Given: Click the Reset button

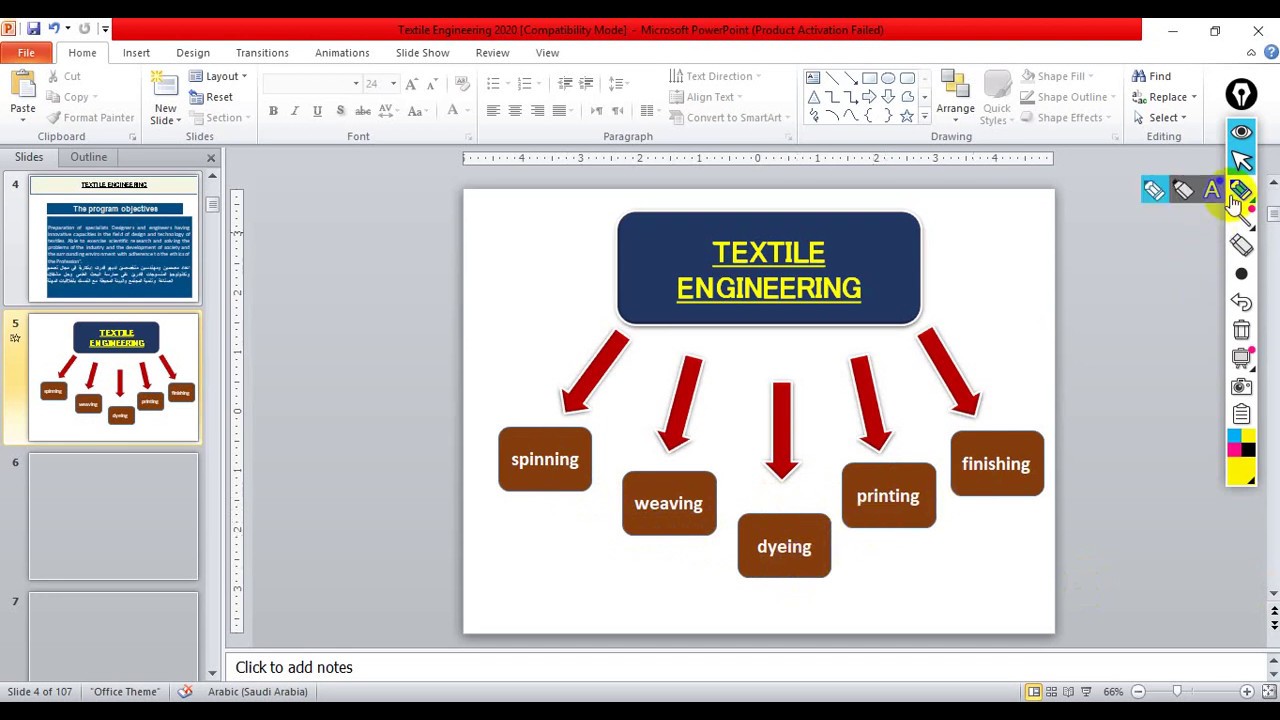Looking at the screenshot, I should coord(211,97).
